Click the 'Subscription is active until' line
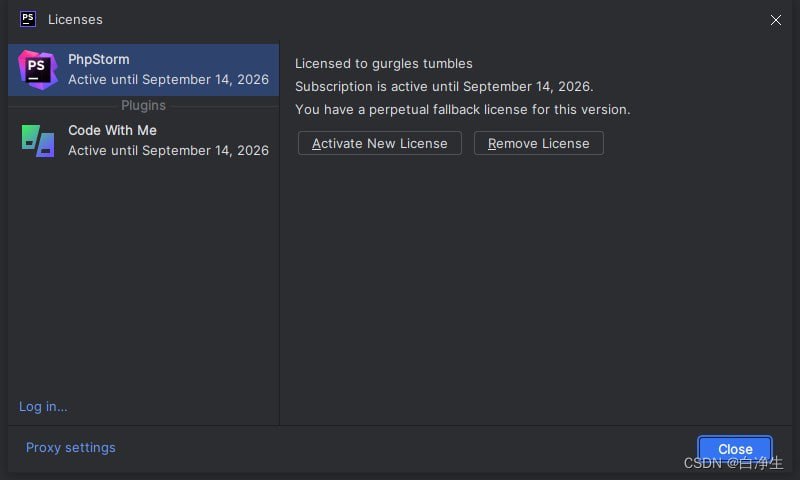800x480 pixels. (x=444, y=86)
